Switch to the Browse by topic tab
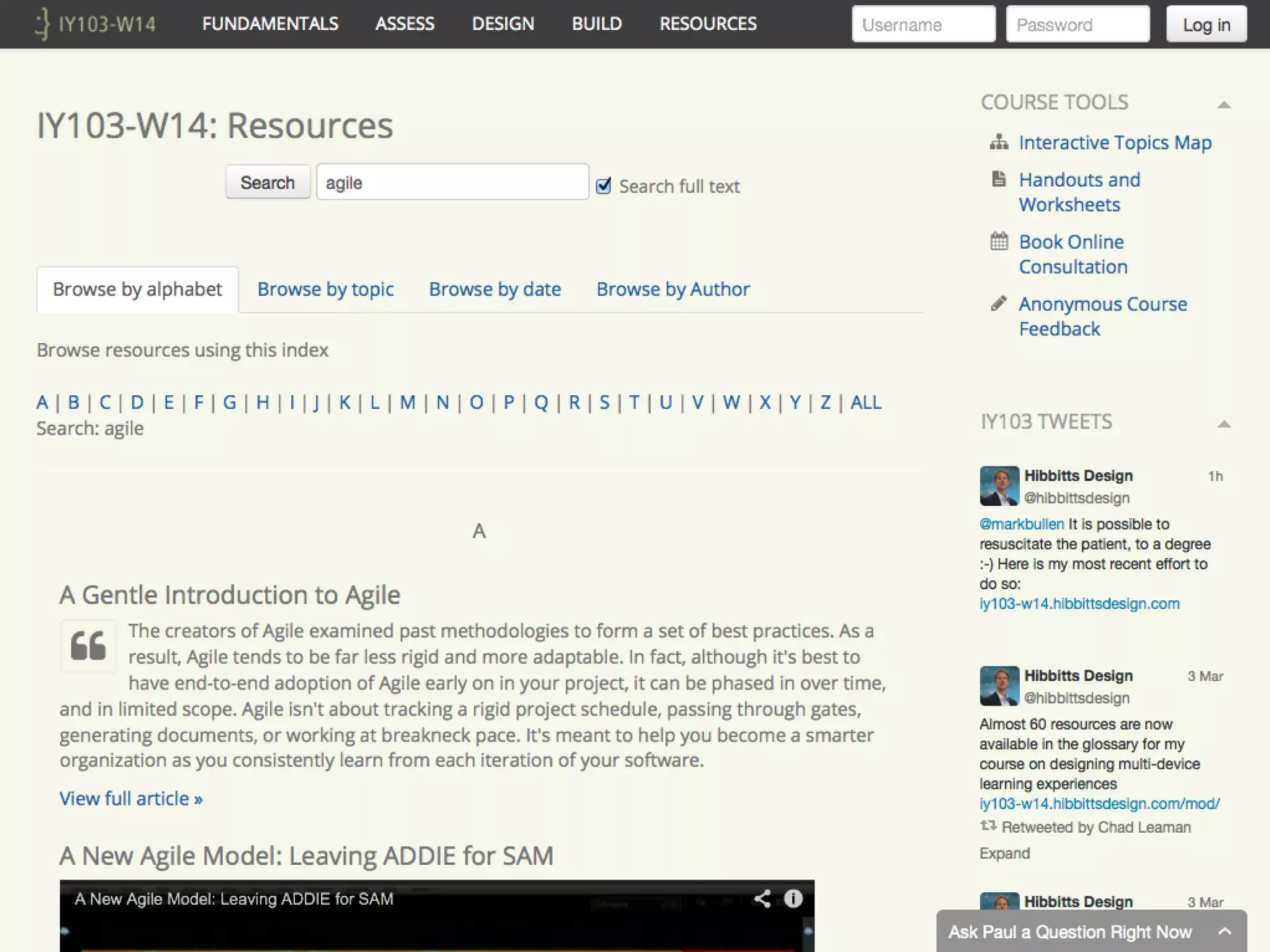Viewport: 1270px width, 952px height. (326, 289)
